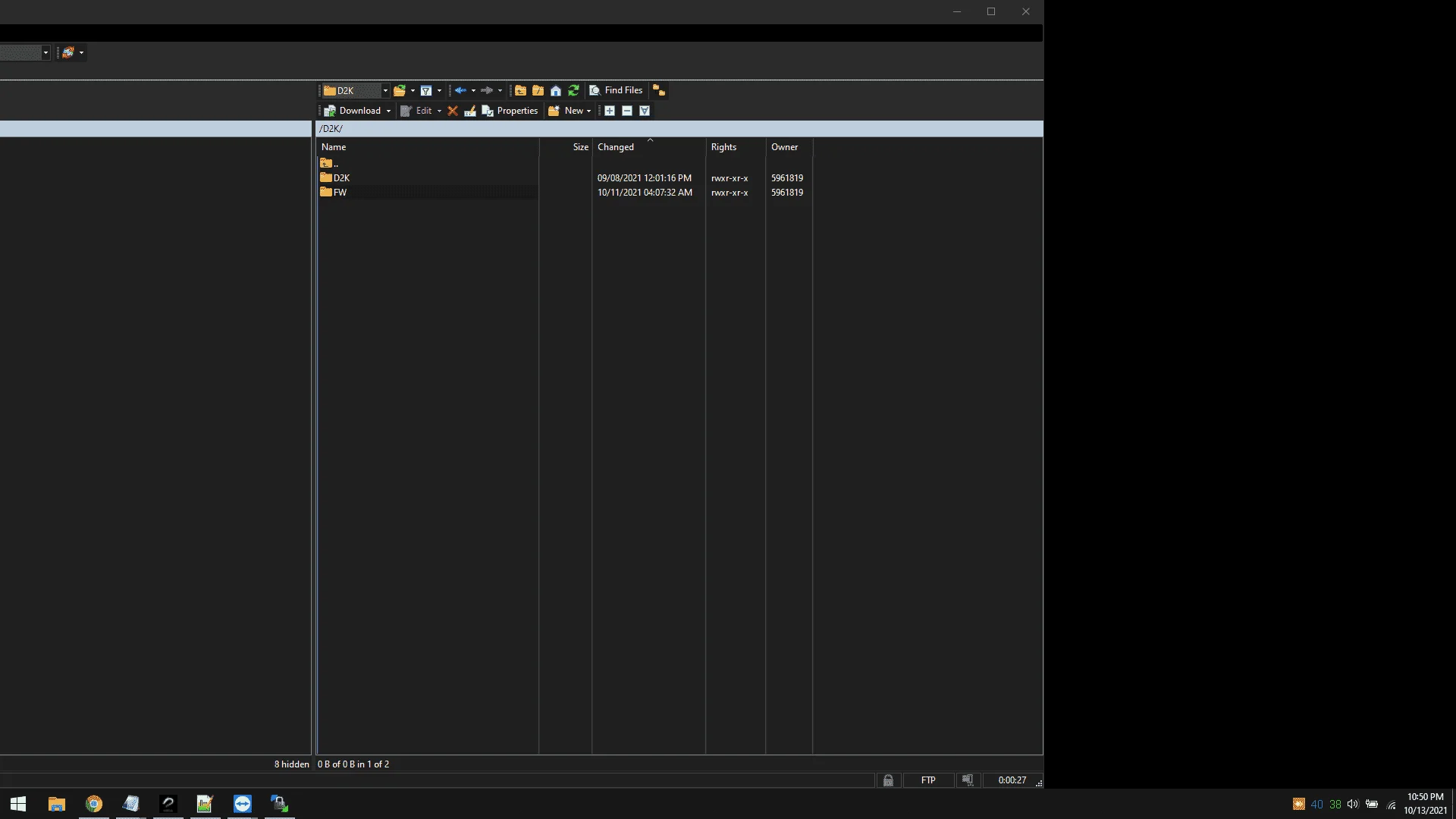Open the top-left combo box dropdown

pos(45,52)
